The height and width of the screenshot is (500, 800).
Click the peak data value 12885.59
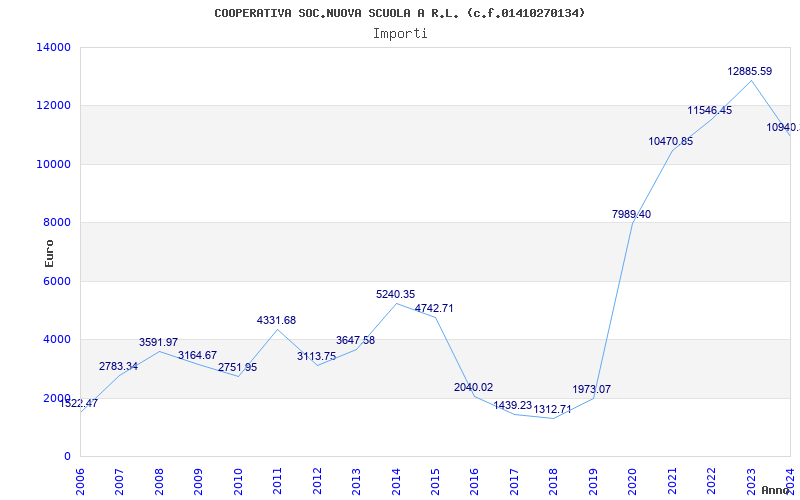[x=750, y=71]
